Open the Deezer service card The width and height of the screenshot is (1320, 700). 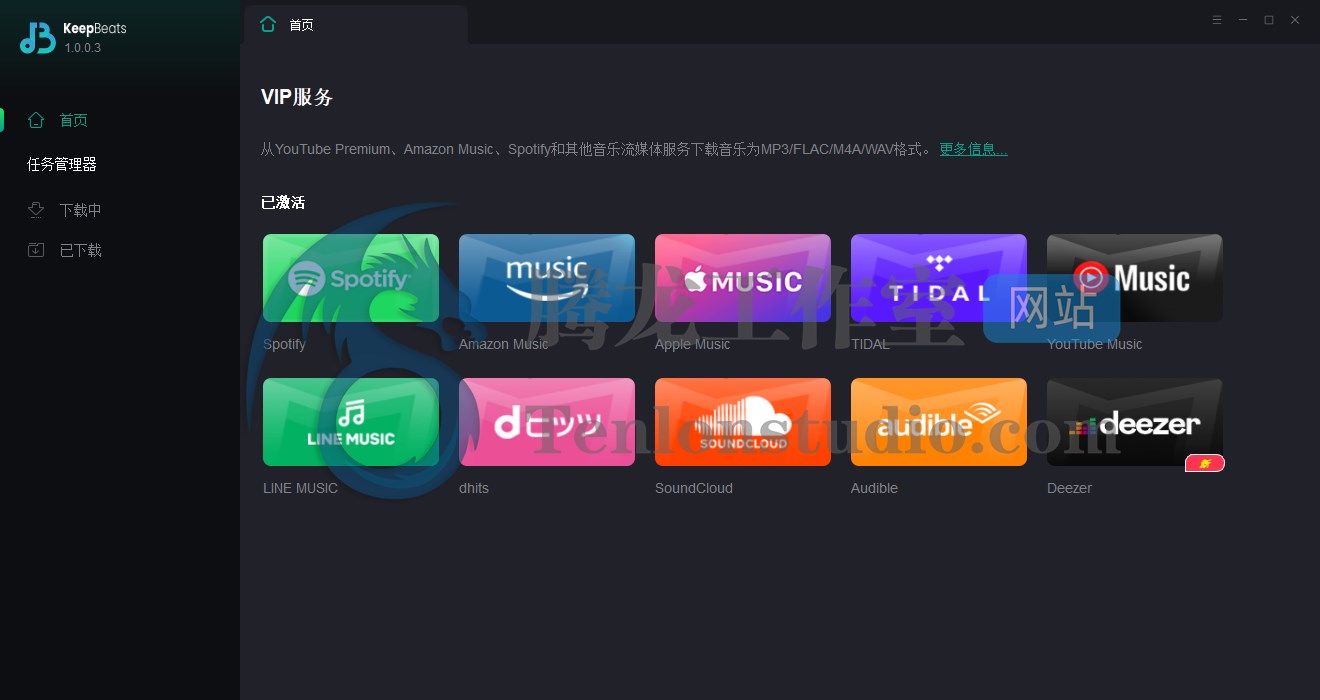(1135, 422)
